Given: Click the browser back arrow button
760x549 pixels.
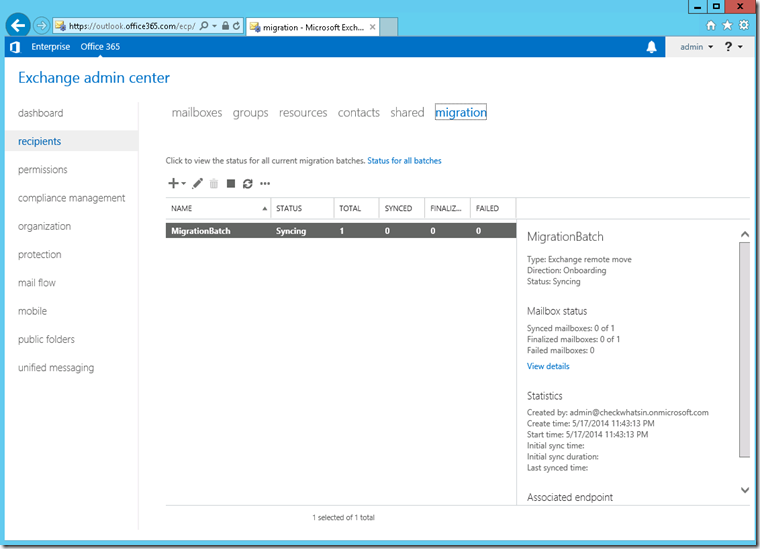Looking at the screenshot, I should coord(18,25).
